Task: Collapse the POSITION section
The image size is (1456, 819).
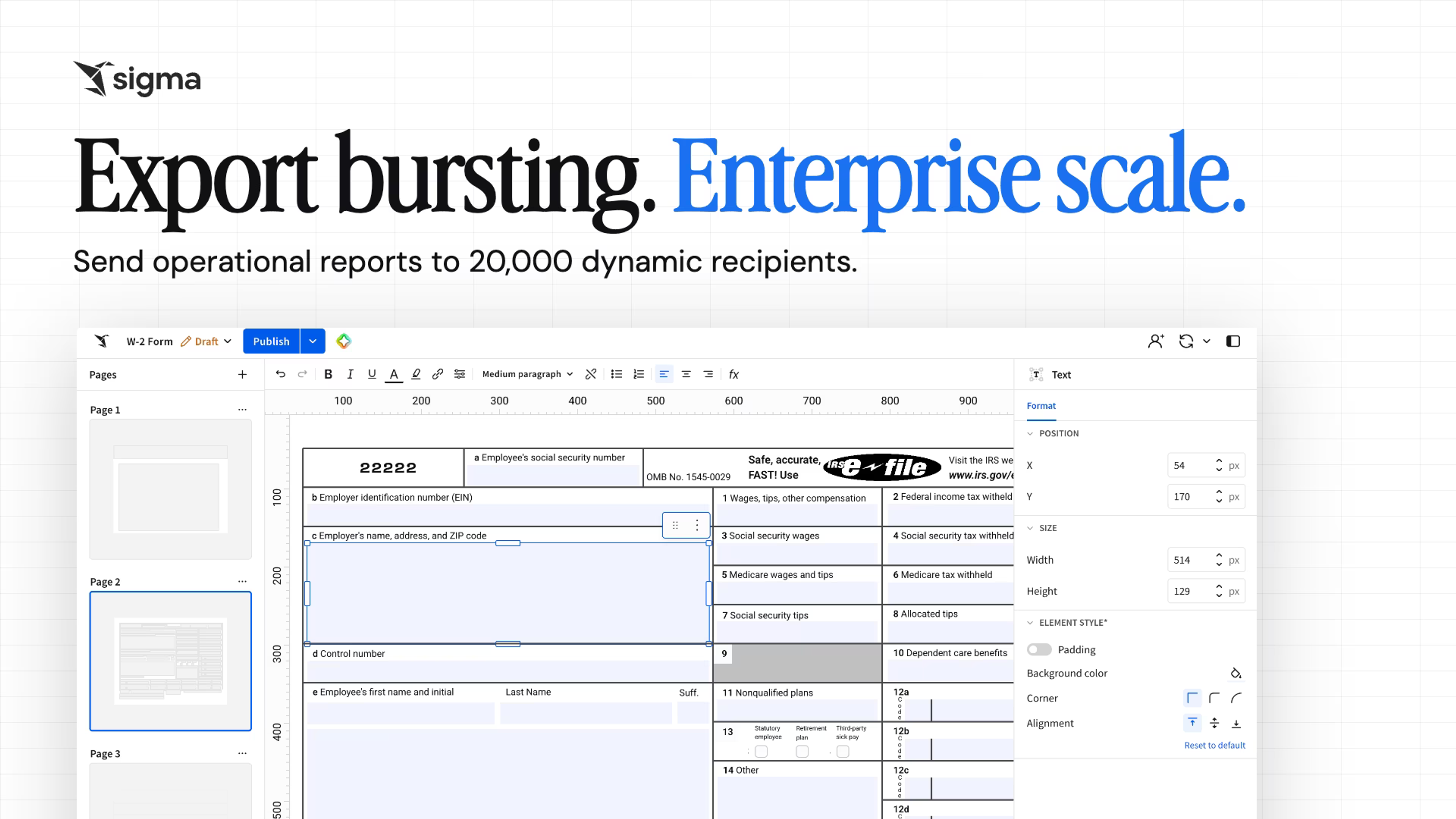Action: [x=1030, y=433]
